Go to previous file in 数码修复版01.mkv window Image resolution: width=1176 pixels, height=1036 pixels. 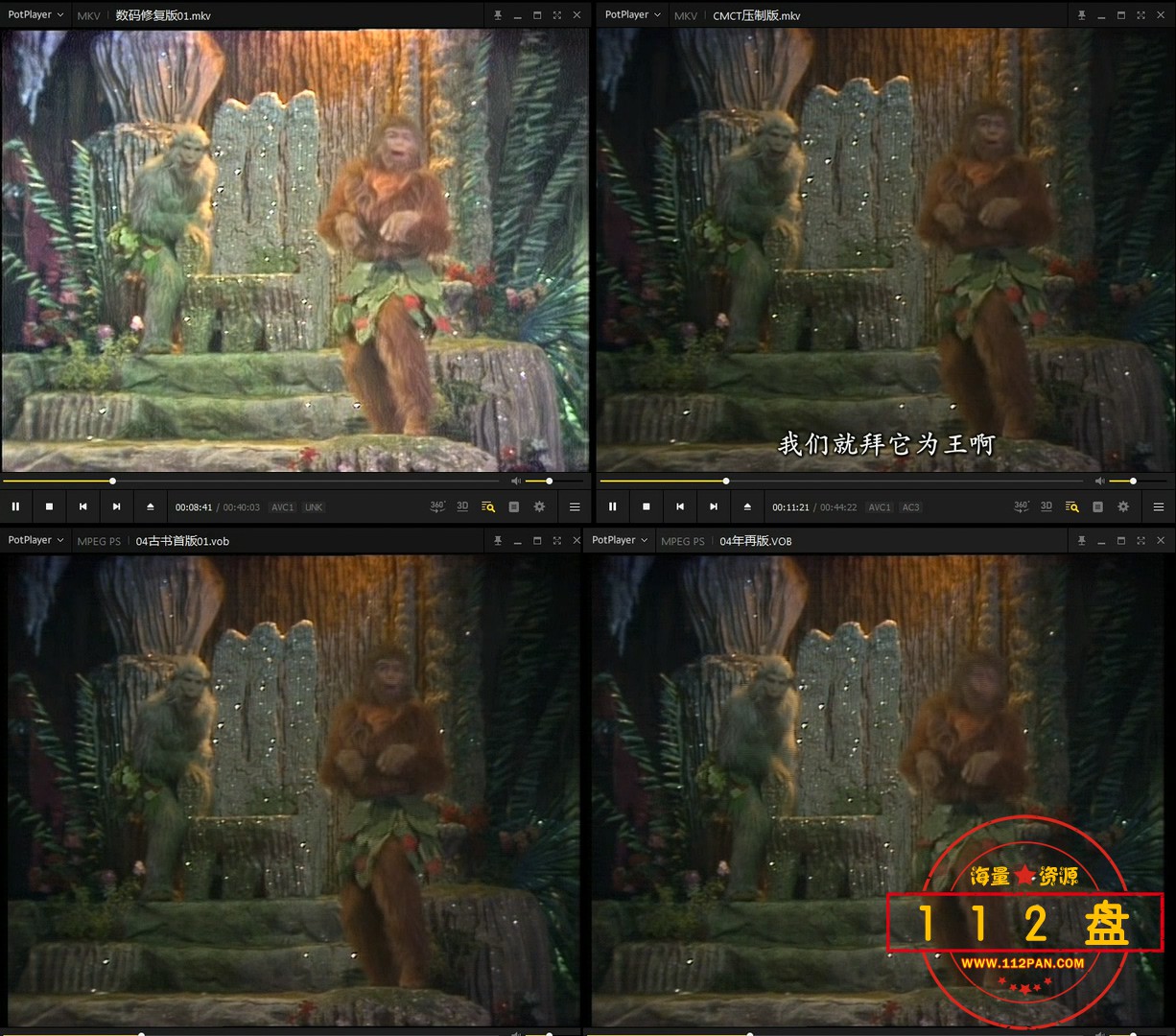pos(82,506)
